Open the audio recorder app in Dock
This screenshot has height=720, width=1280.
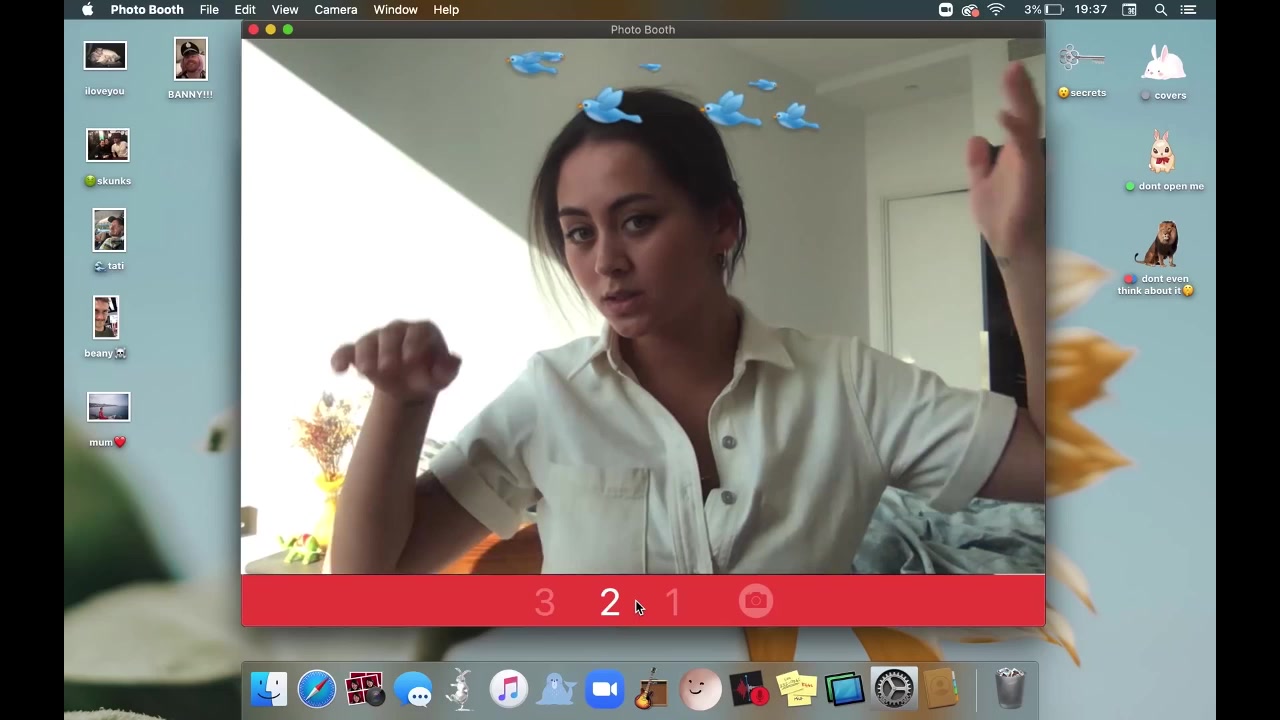pyautogui.click(x=749, y=689)
